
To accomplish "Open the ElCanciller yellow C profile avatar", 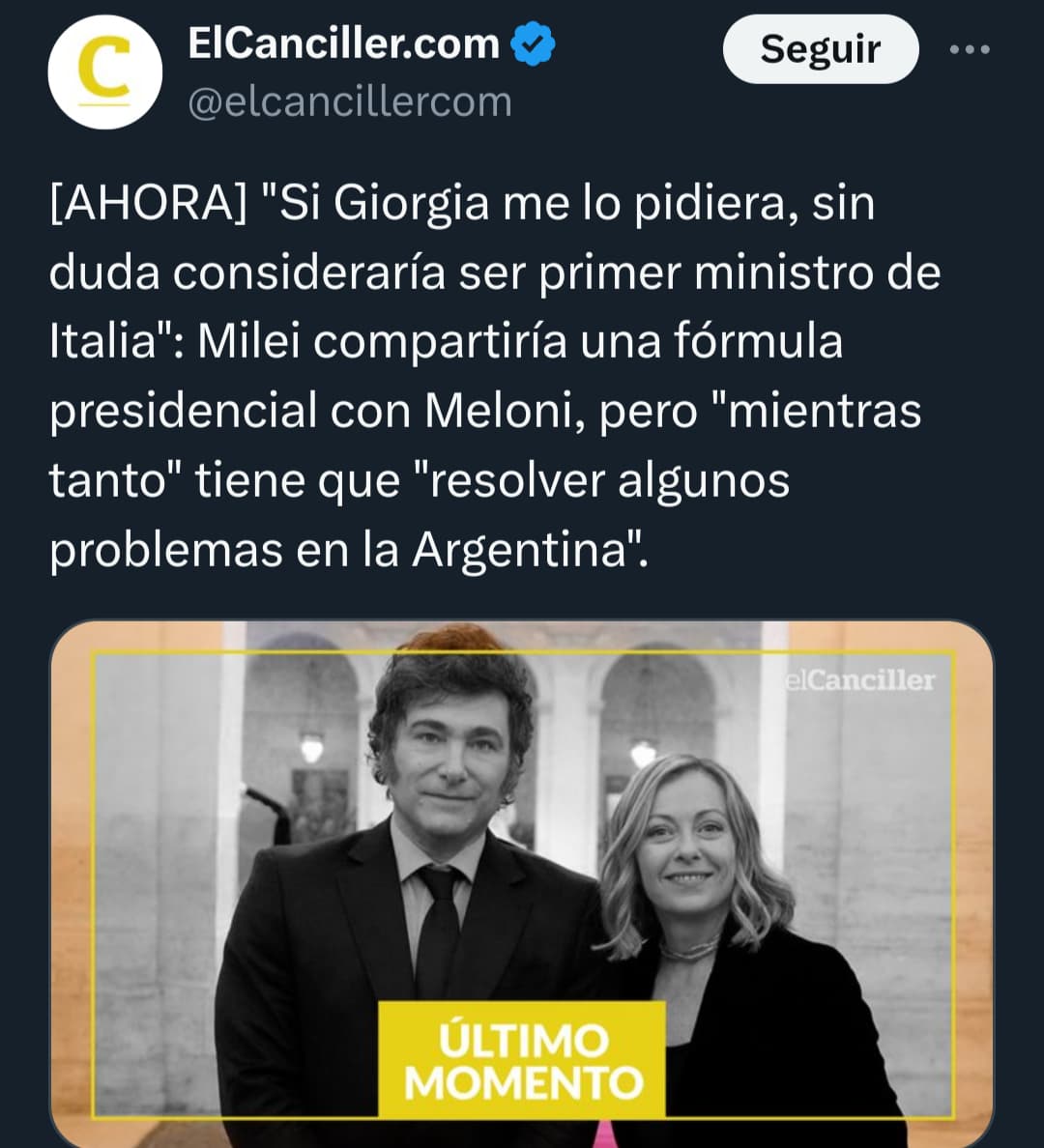I will point(104,72).
